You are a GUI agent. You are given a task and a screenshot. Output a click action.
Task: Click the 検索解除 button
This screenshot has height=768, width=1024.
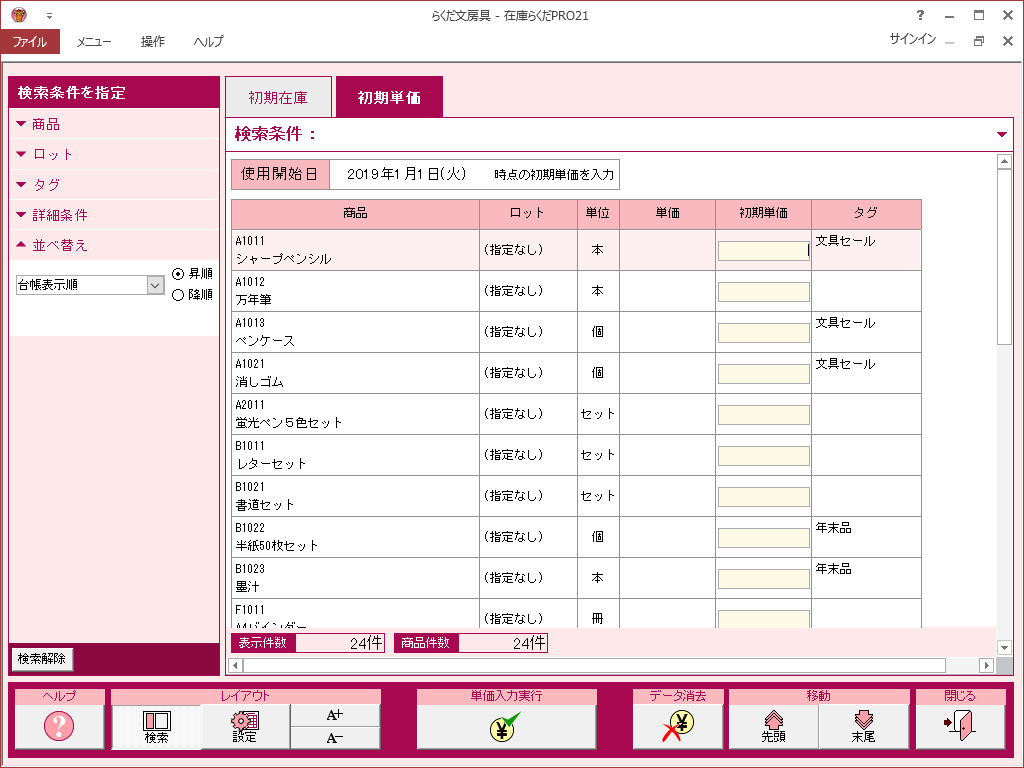[42, 659]
